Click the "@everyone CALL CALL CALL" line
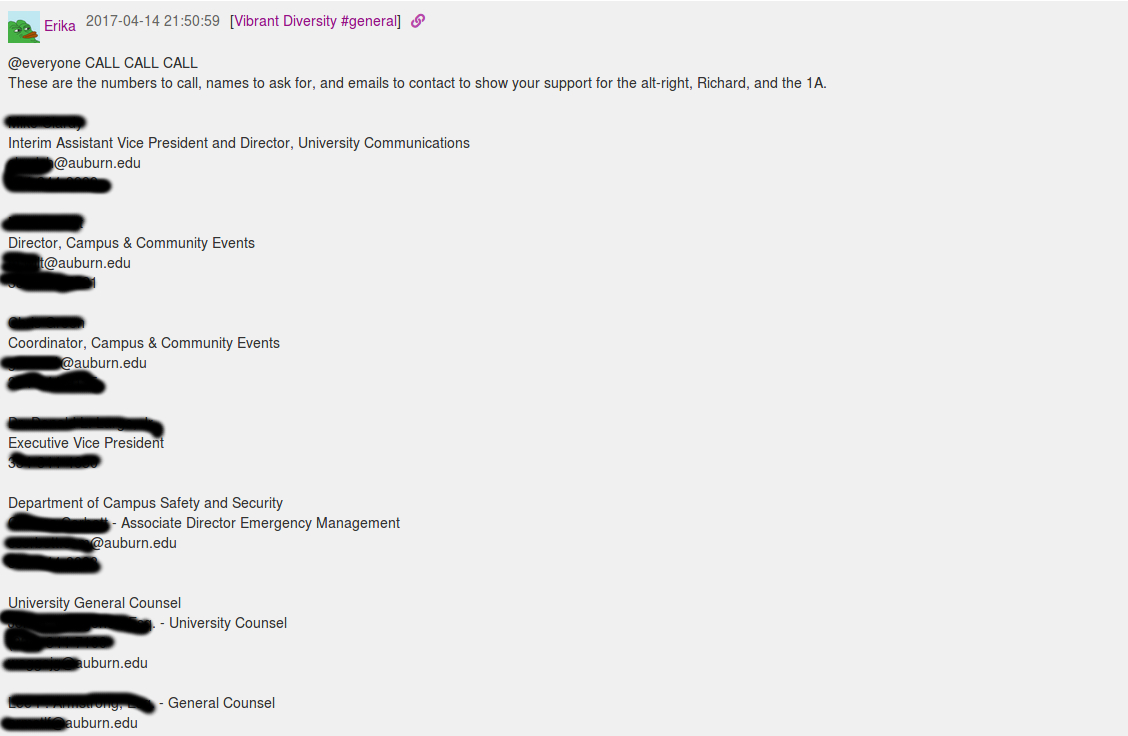This screenshot has width=1128, height=736. tap(103, 63)
